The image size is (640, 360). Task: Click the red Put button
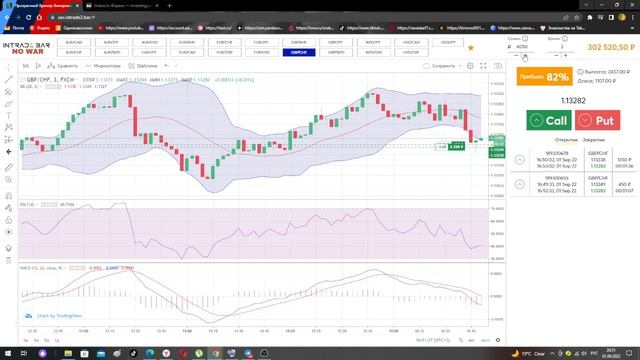pyautogui.click(x=598, y=120)
